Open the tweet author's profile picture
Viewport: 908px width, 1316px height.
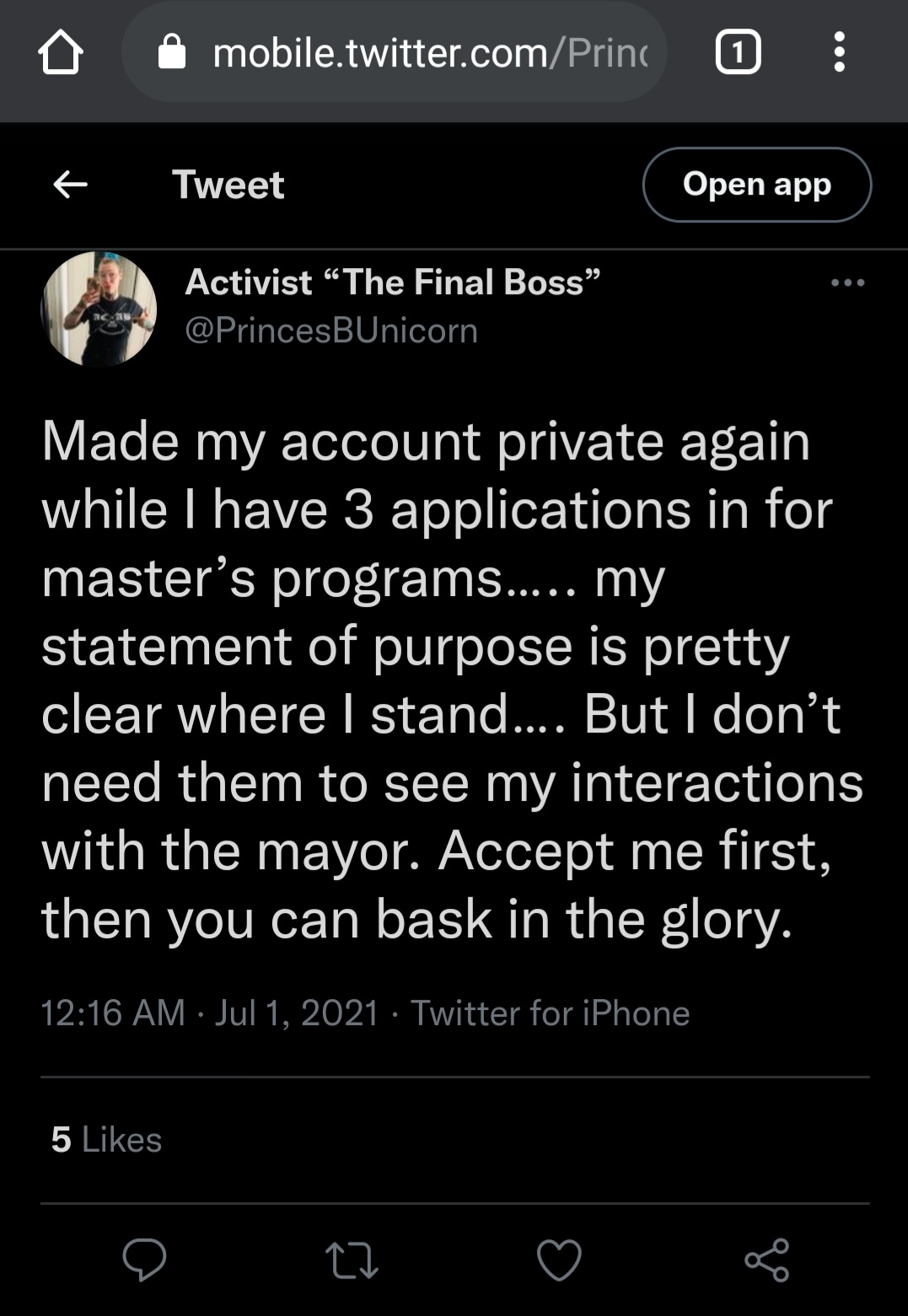point(99,309)
